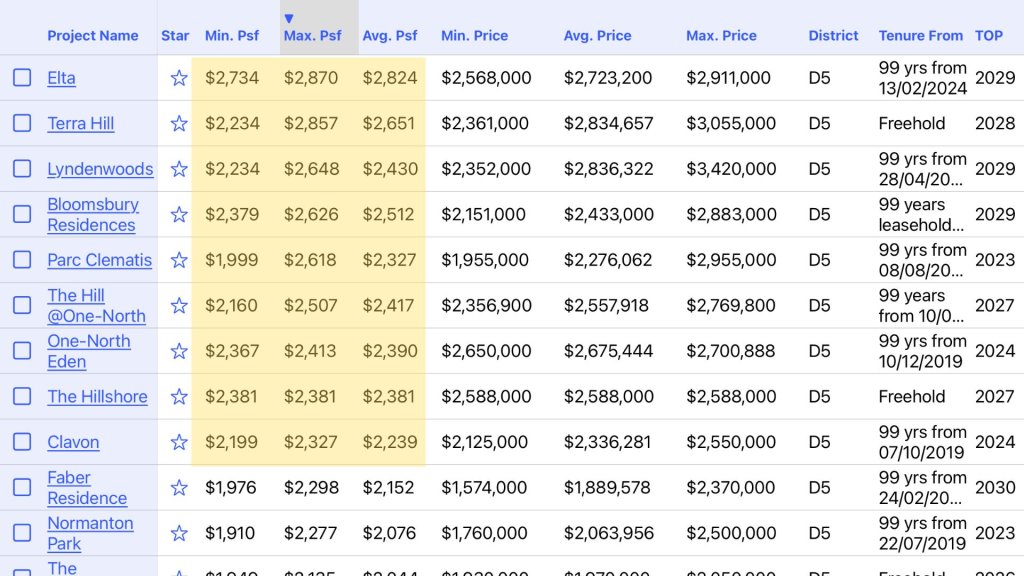Star the Elta project
Viewport: 1024px width, 576px height.
[x=179, y=78]
